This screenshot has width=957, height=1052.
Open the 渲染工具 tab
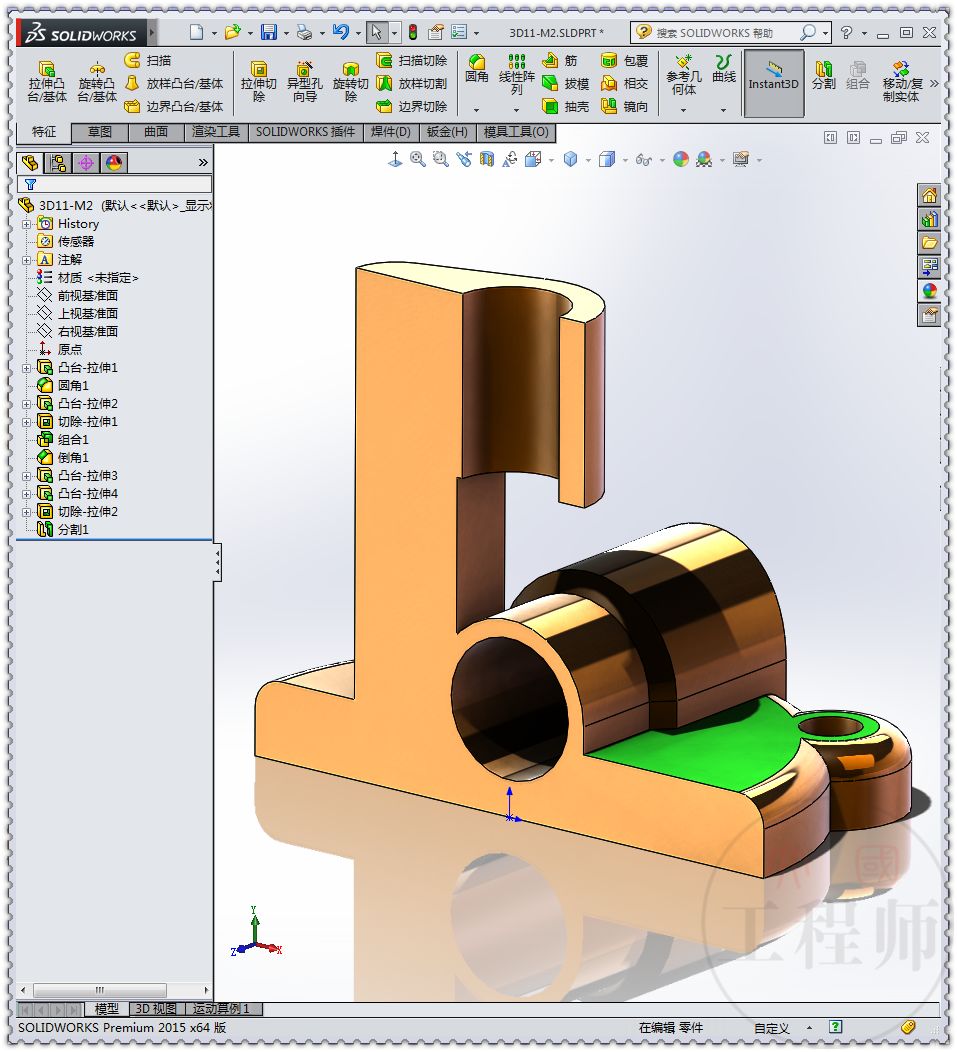point(216,132)
